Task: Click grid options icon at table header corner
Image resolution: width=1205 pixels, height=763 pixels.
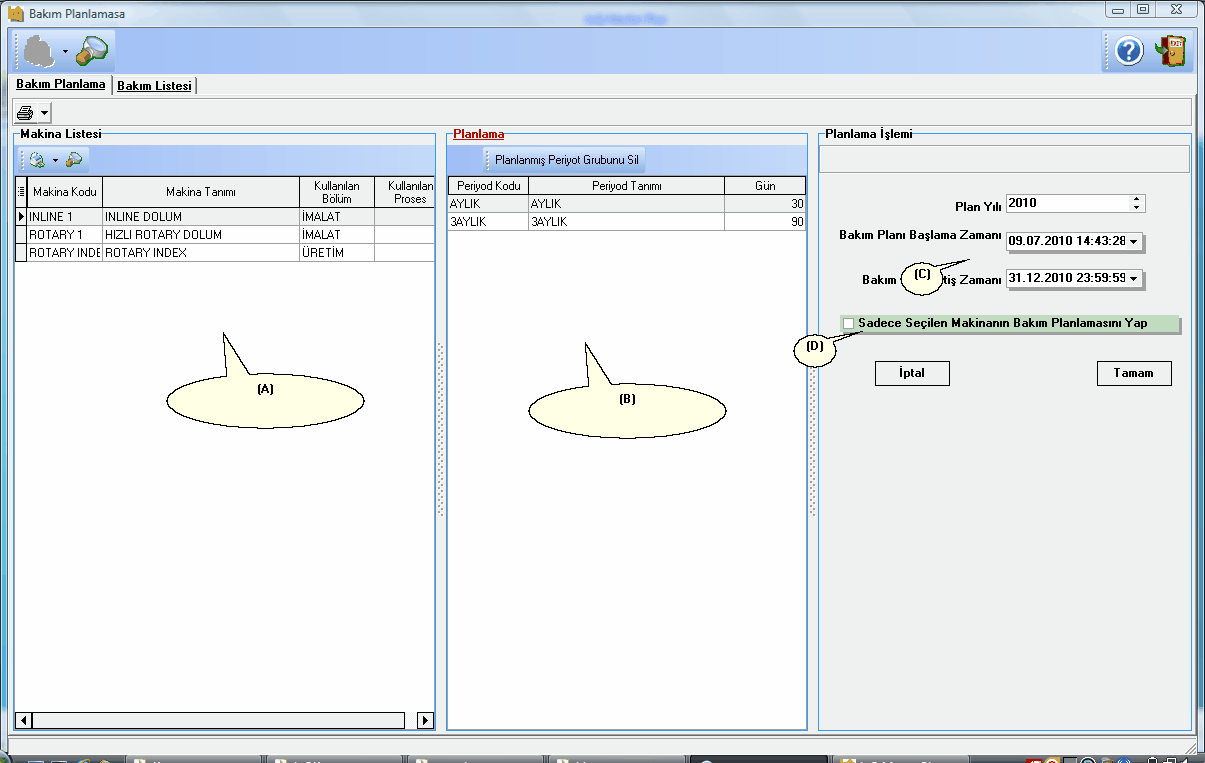Action: pyautogui.click(x=21, y=191)
